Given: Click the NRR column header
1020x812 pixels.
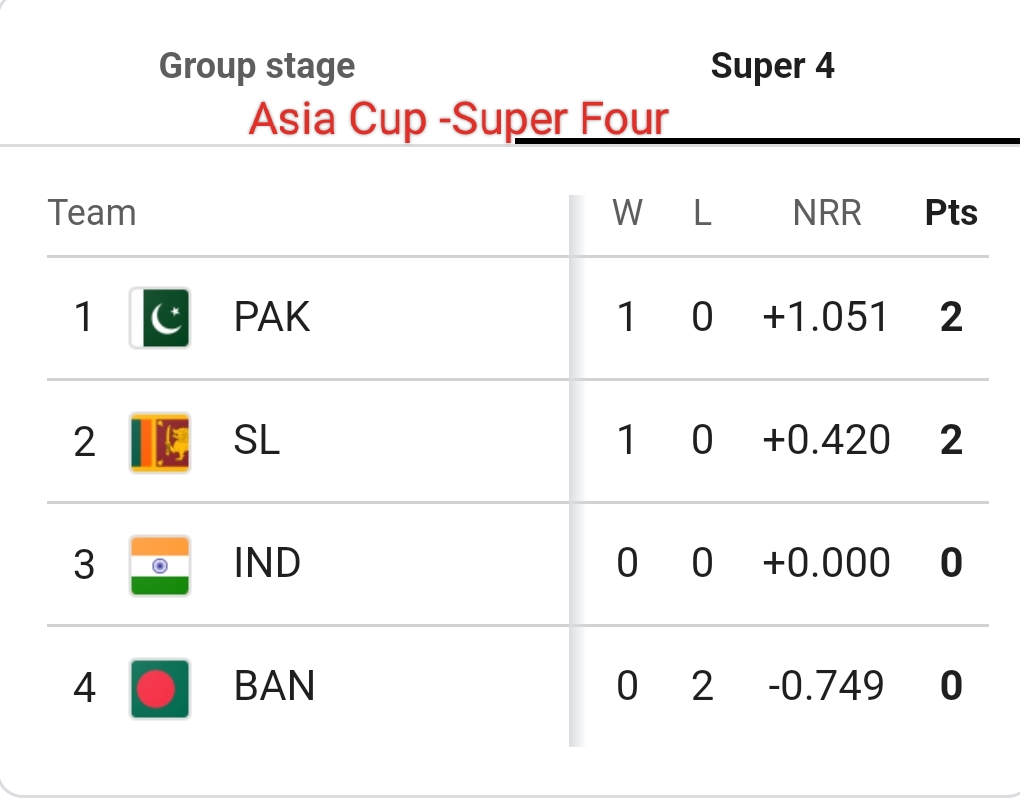Looking at the screenshot, I should [827, 213].
